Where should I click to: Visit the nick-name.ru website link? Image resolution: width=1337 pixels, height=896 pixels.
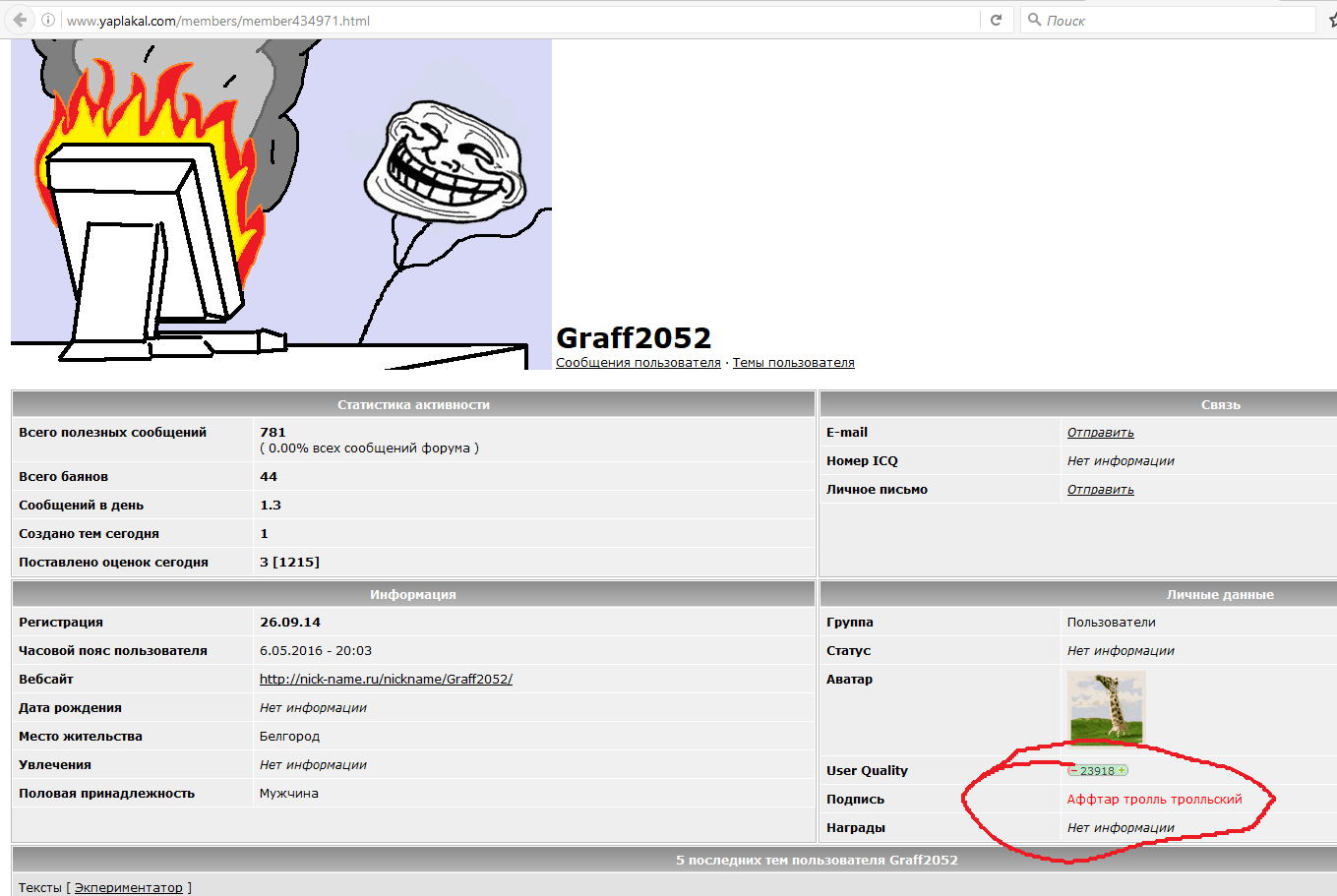click(386, 680)
